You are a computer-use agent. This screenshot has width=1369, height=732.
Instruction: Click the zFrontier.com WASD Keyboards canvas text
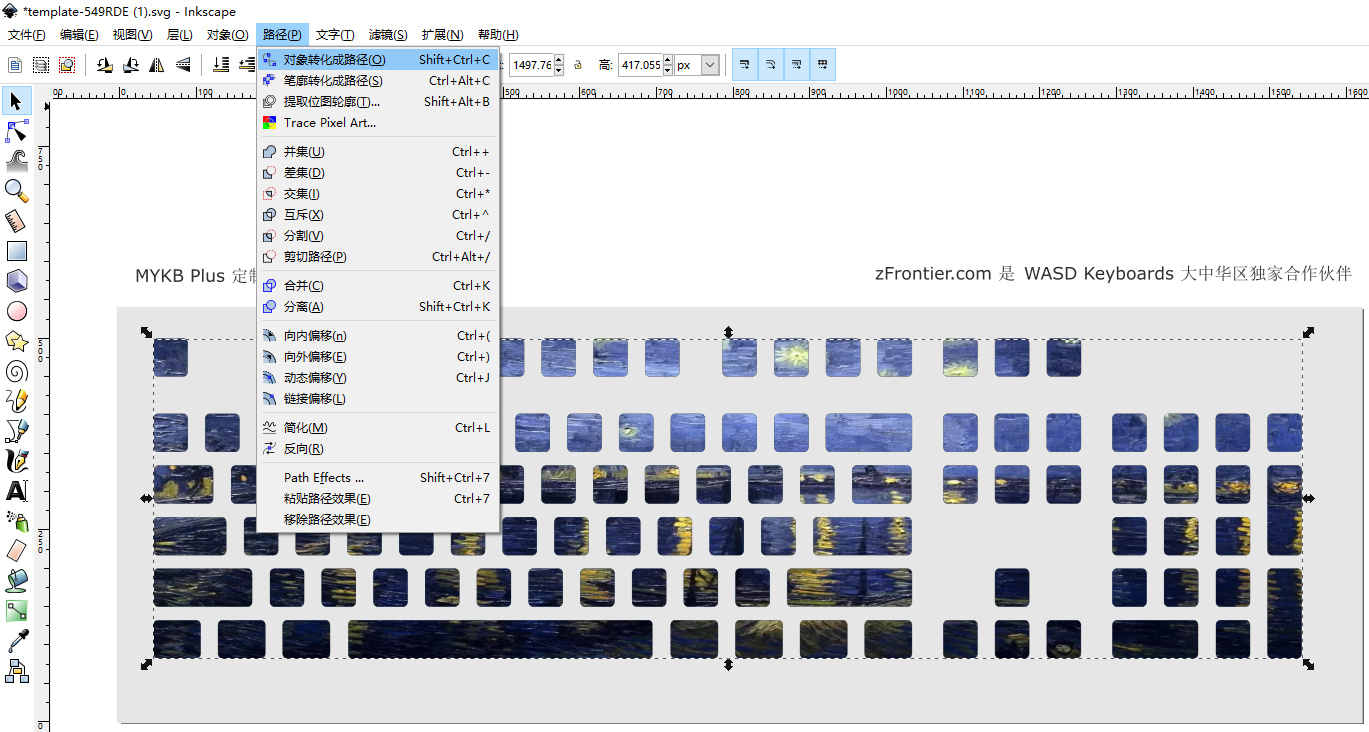(x=1113, y=274)
